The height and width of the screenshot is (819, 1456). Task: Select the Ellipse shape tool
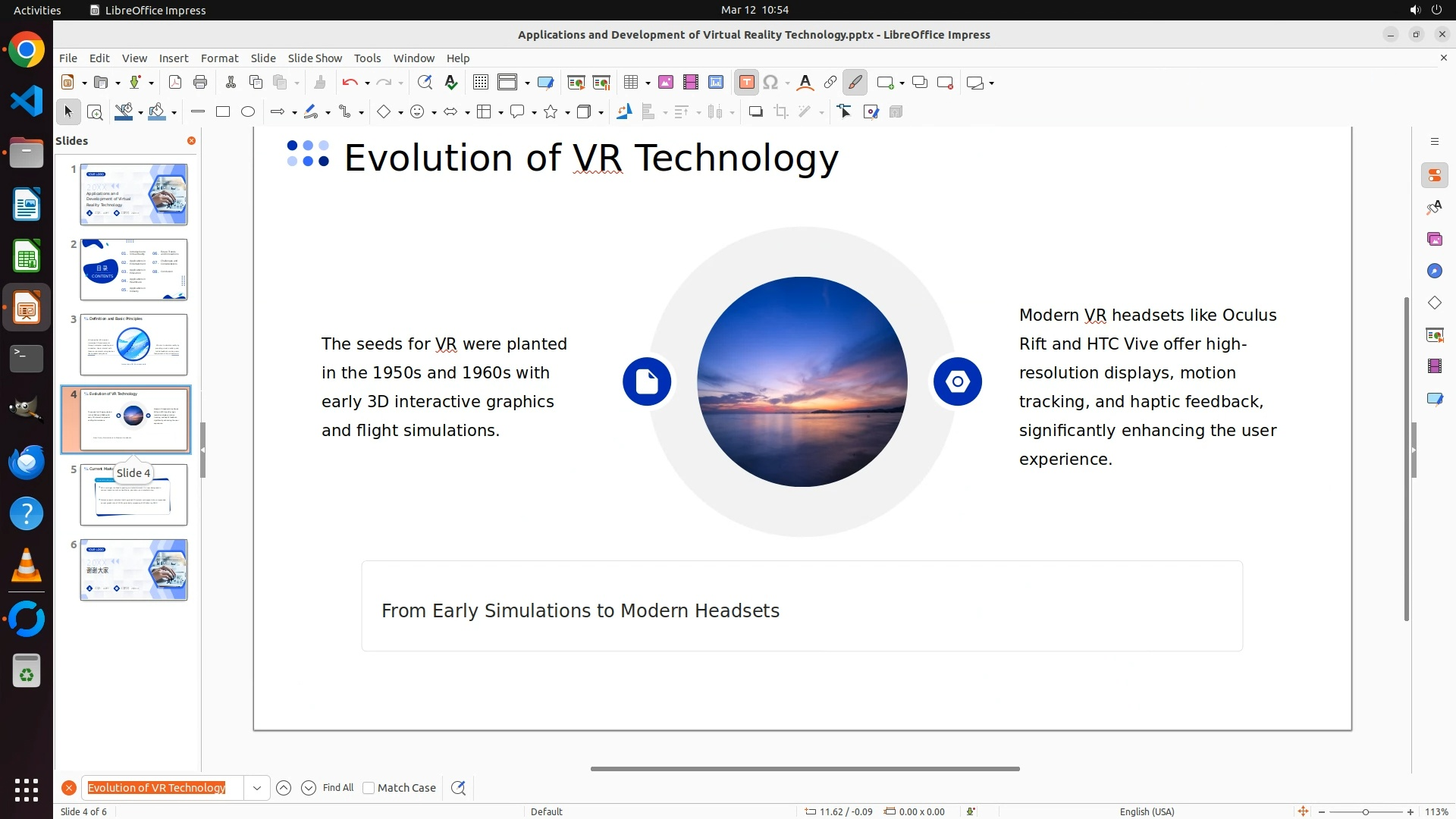click(x=248, y=112)
